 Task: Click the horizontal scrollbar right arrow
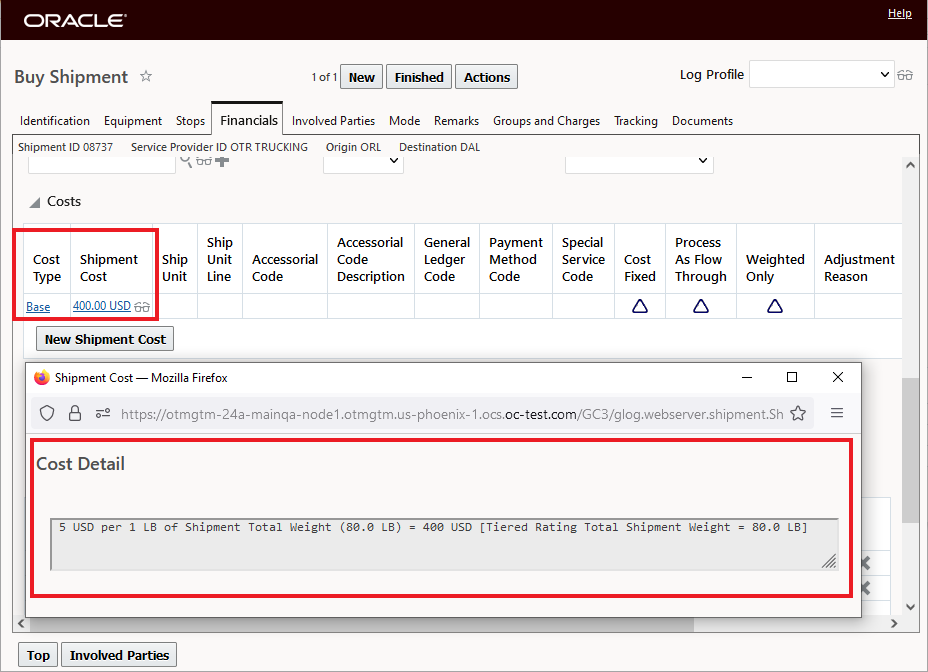pos(894,623)
